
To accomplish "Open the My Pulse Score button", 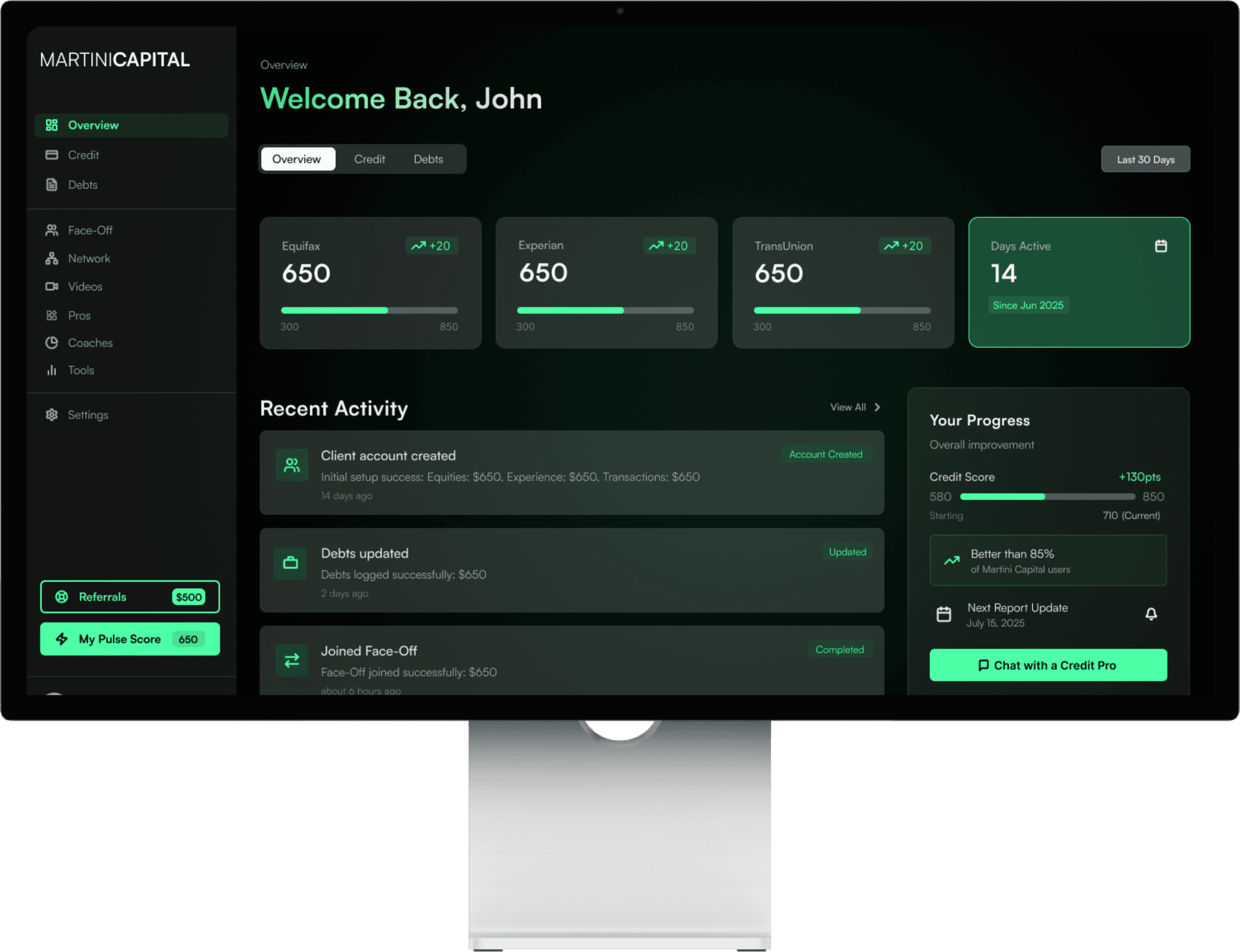I will pos(130,639).
